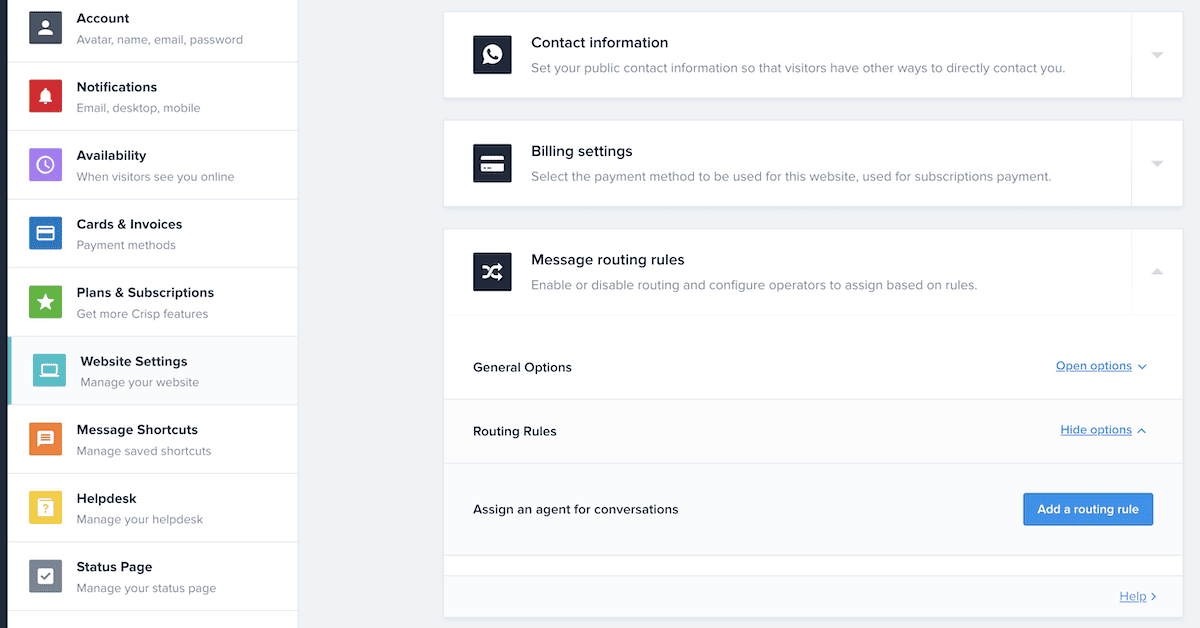Open the Availability menu item

[x=152, y=165]
